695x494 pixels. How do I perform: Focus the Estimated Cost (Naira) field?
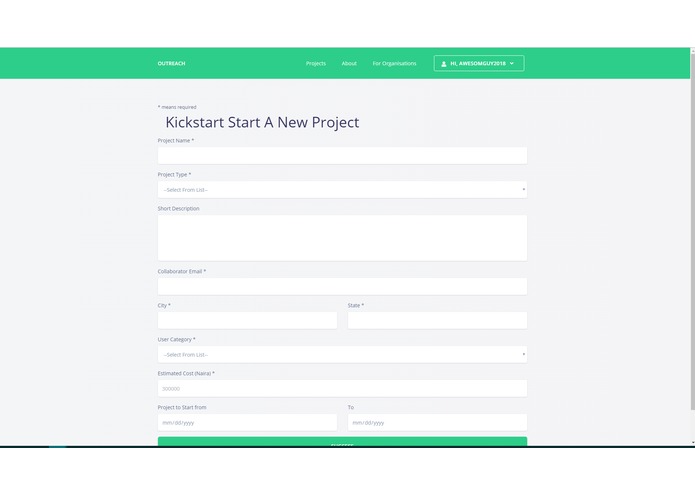[x=342, y=389]
